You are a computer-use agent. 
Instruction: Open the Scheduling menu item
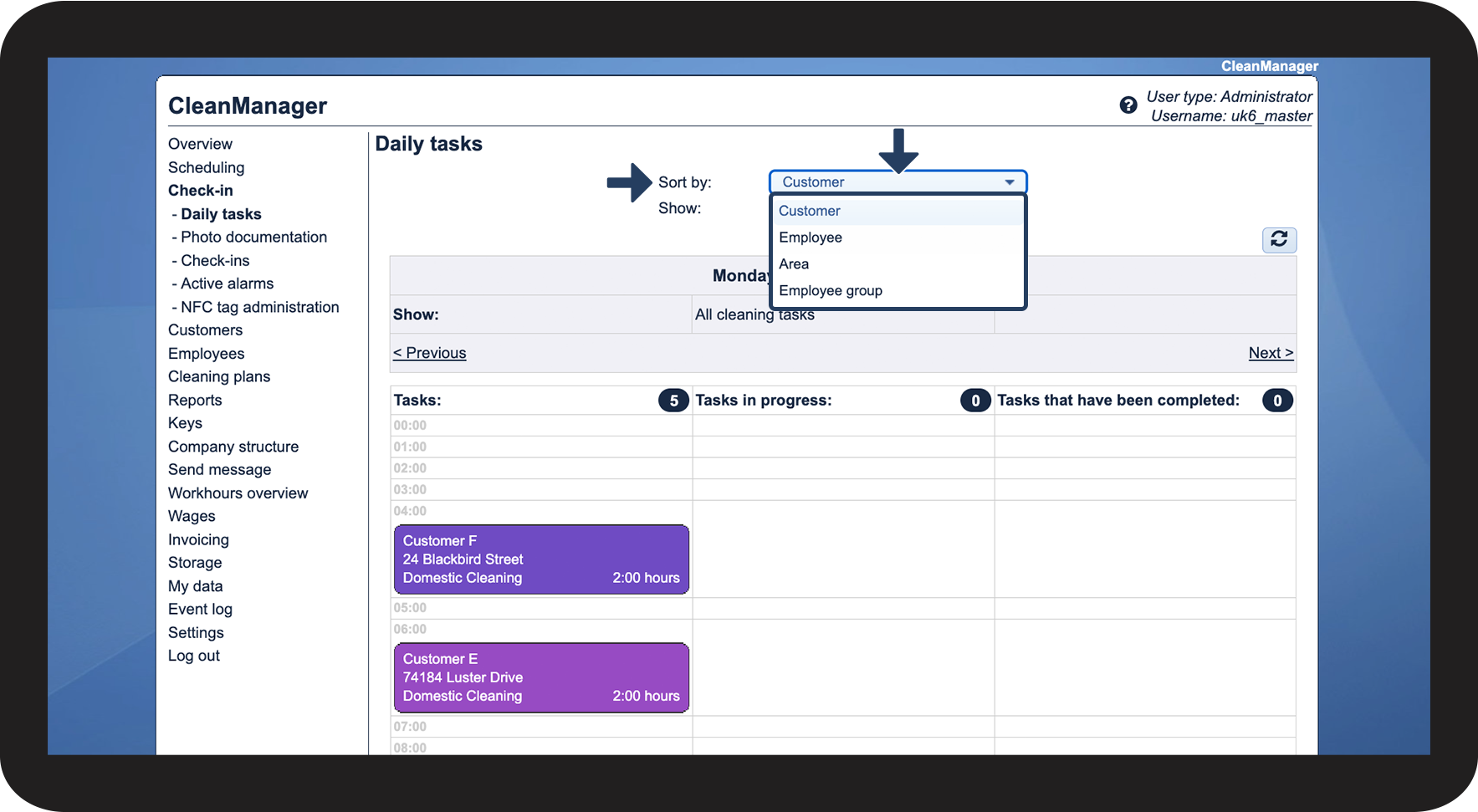(x=207, y=167)
